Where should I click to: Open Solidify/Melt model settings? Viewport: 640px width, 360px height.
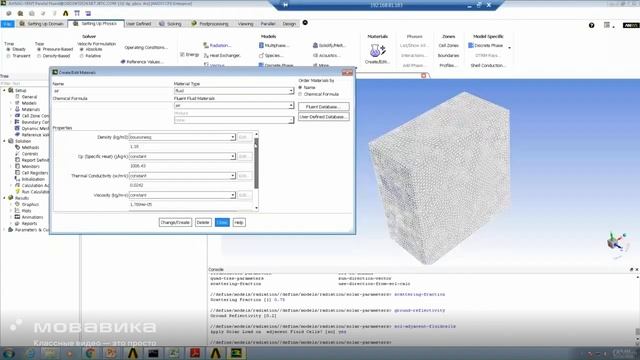click(x=329, y=45)
